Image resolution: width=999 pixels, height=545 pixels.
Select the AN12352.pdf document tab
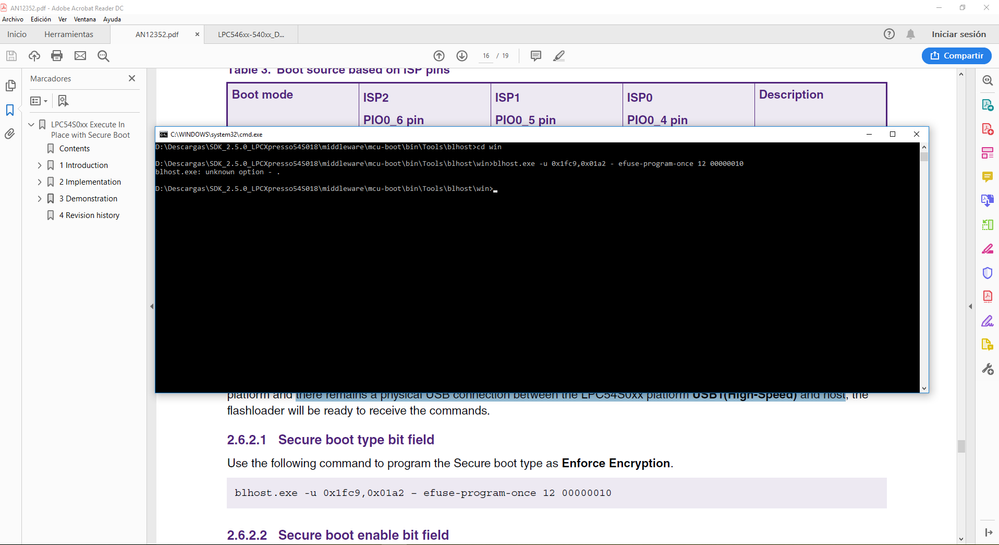tap(157, 34)
